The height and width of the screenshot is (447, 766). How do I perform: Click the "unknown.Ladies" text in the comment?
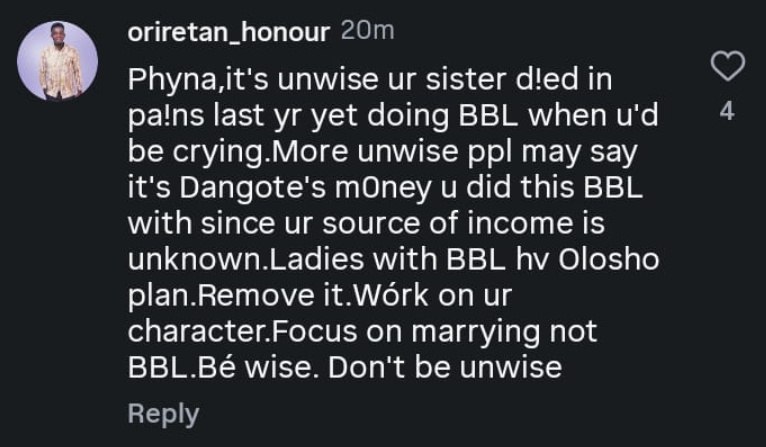tap(236, 261)
